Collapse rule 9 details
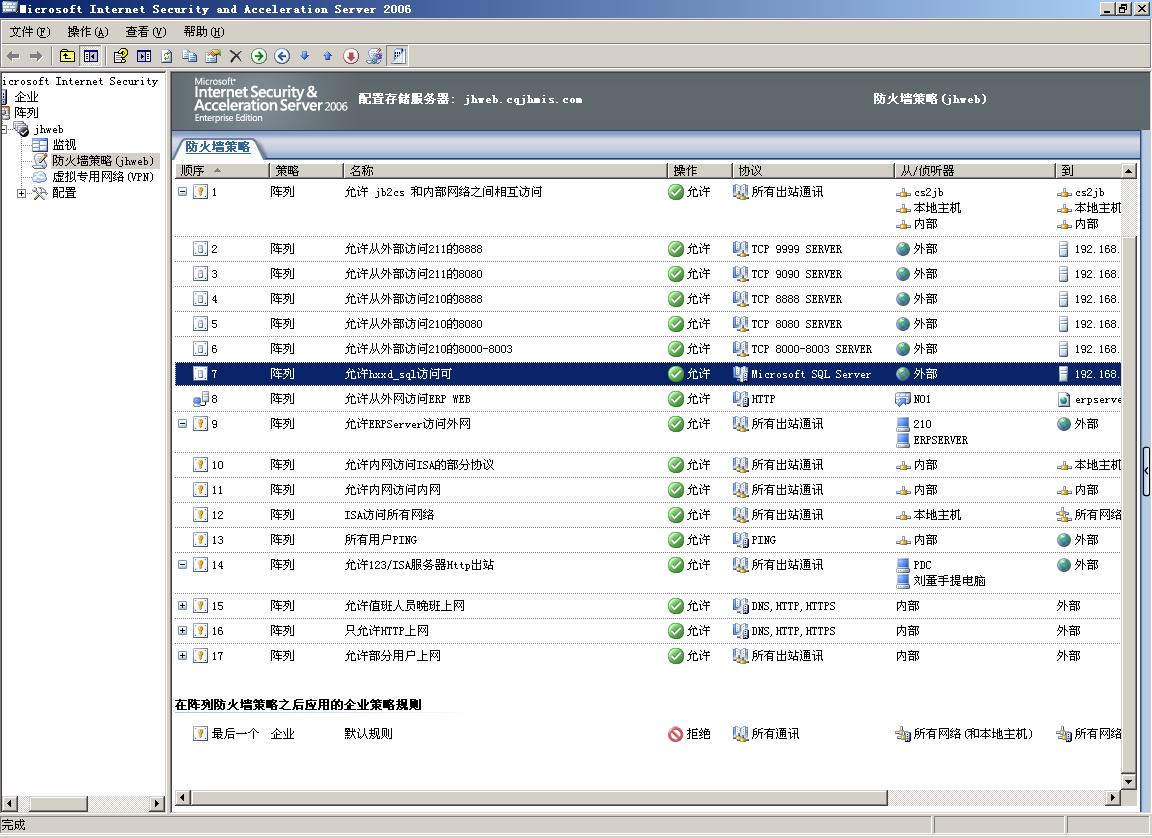Image resolution: width=1152 pixels, height=838 pixels. coord(182,424)
